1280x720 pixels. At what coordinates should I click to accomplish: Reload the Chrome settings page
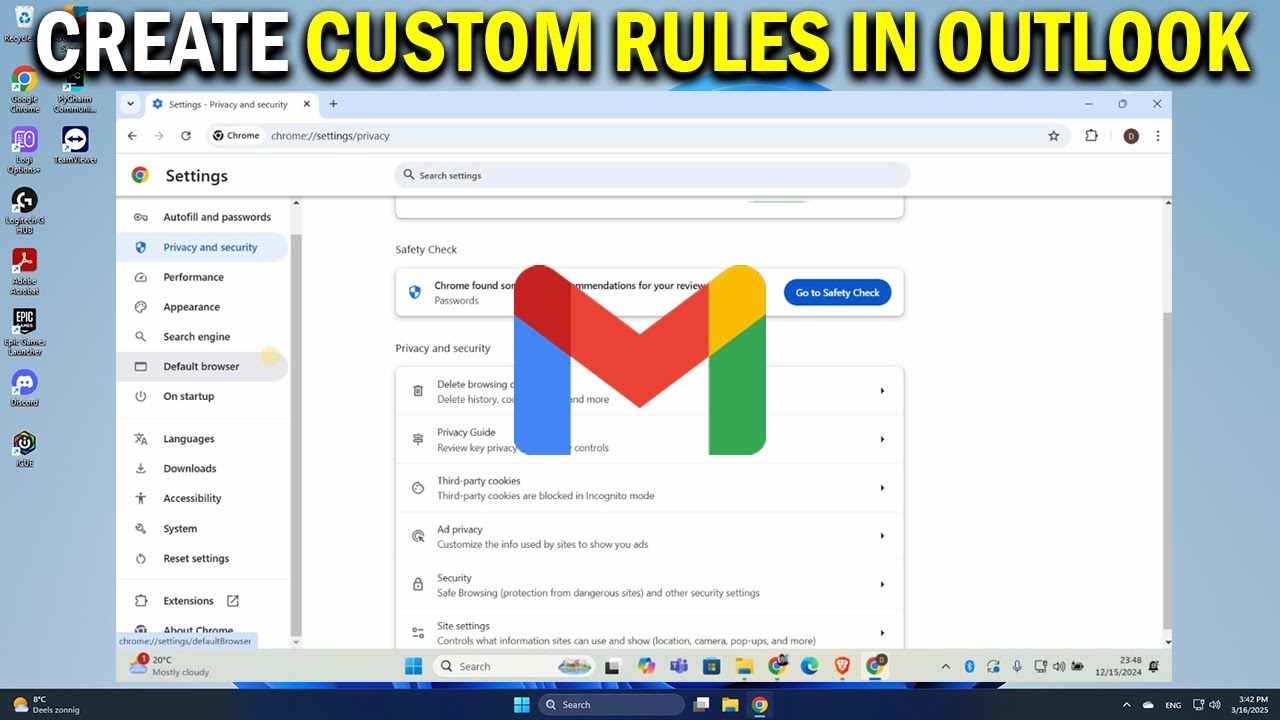185,136
